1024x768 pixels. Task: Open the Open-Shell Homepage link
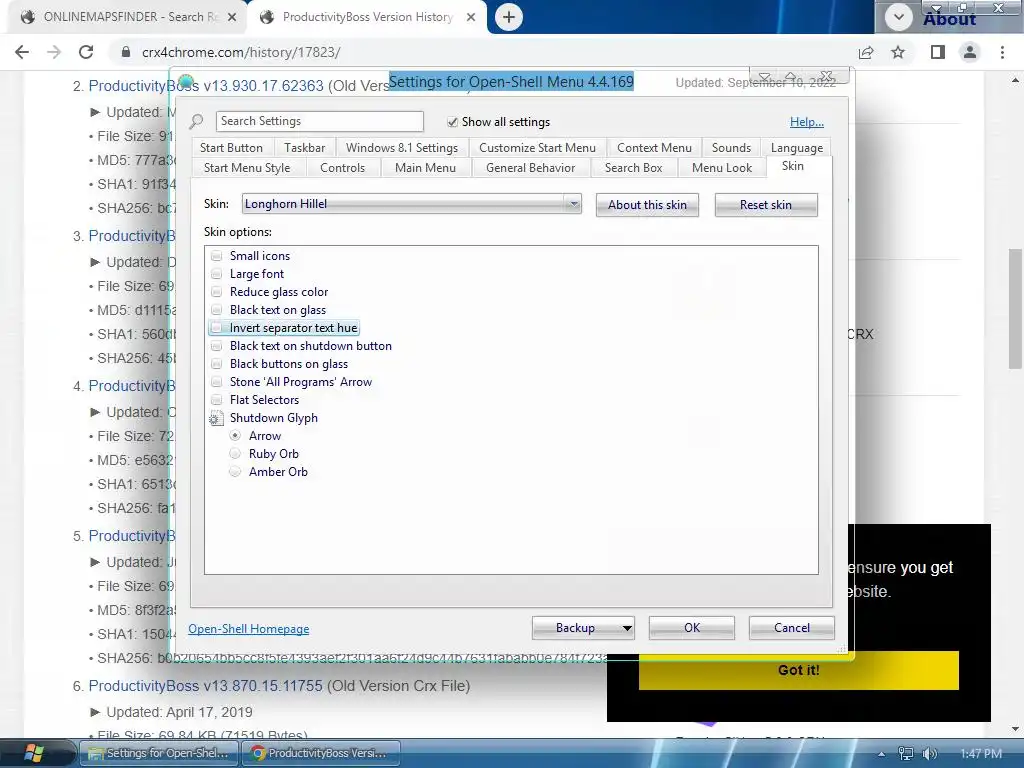coord(249,629)
